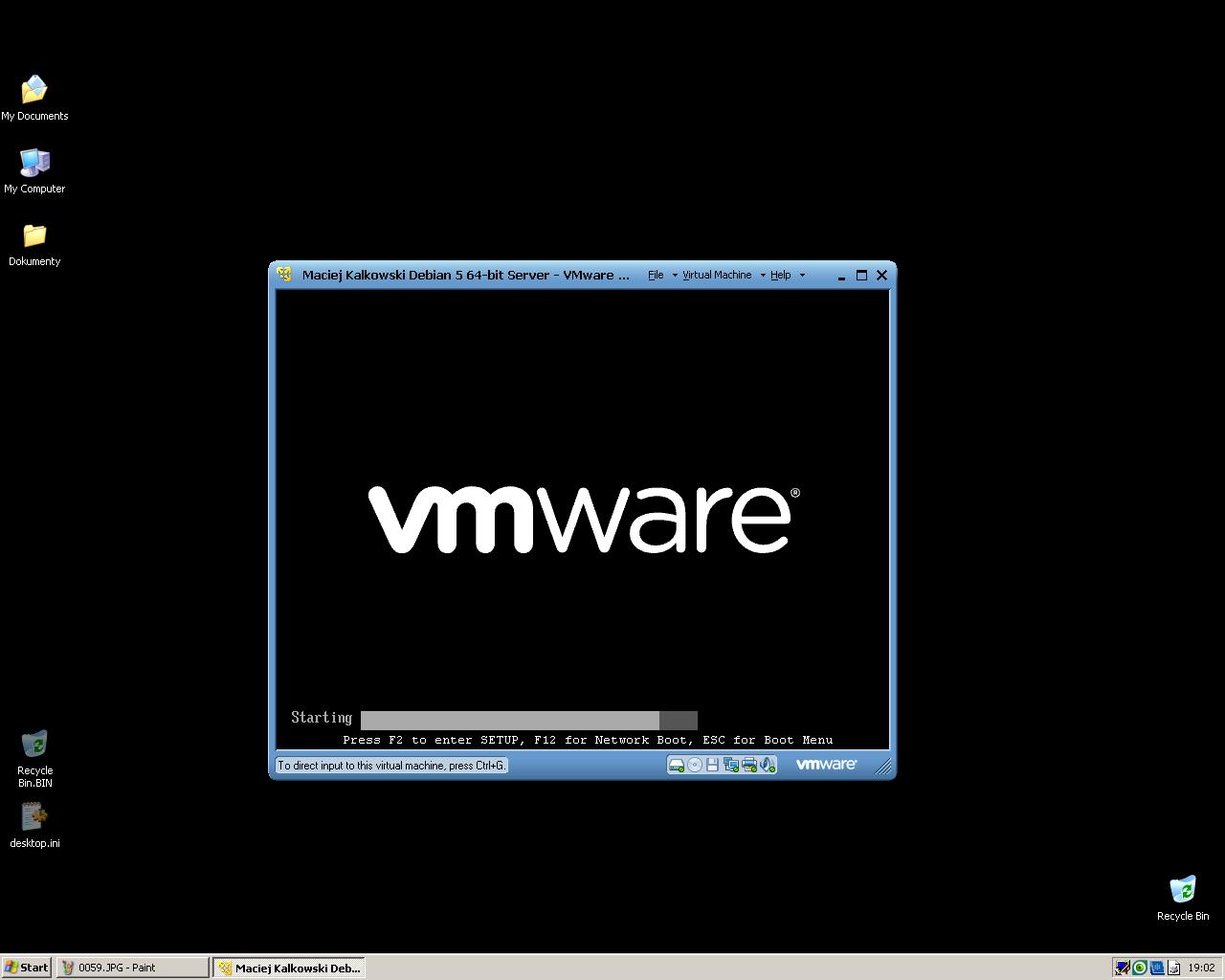Screen dimensions: 1225x980
Task: Click the 'To direct input' status message
Action: pos(391,766)
